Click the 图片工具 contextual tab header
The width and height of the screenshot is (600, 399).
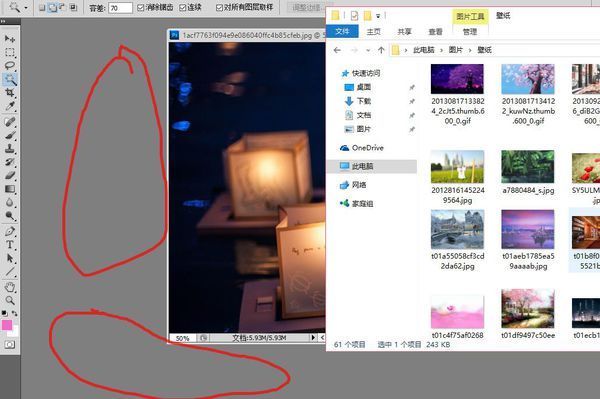click(x=470, y=16)
